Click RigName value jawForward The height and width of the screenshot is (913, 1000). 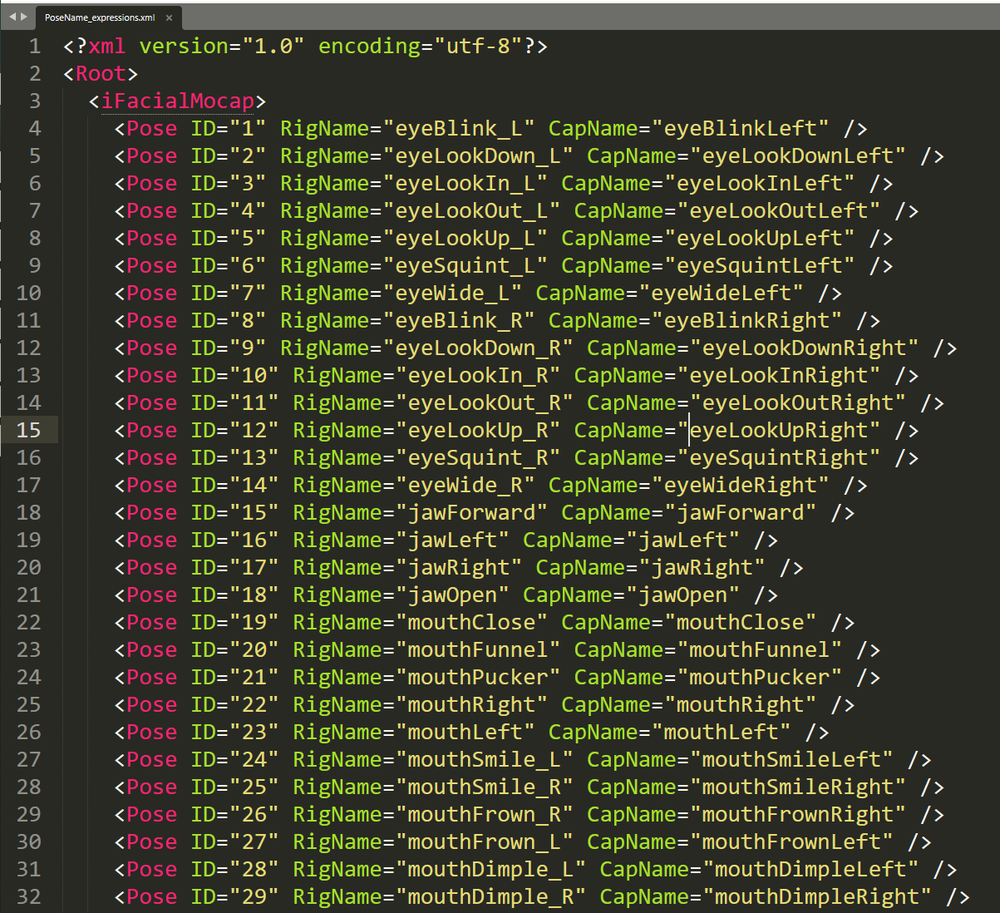[471, 513]
